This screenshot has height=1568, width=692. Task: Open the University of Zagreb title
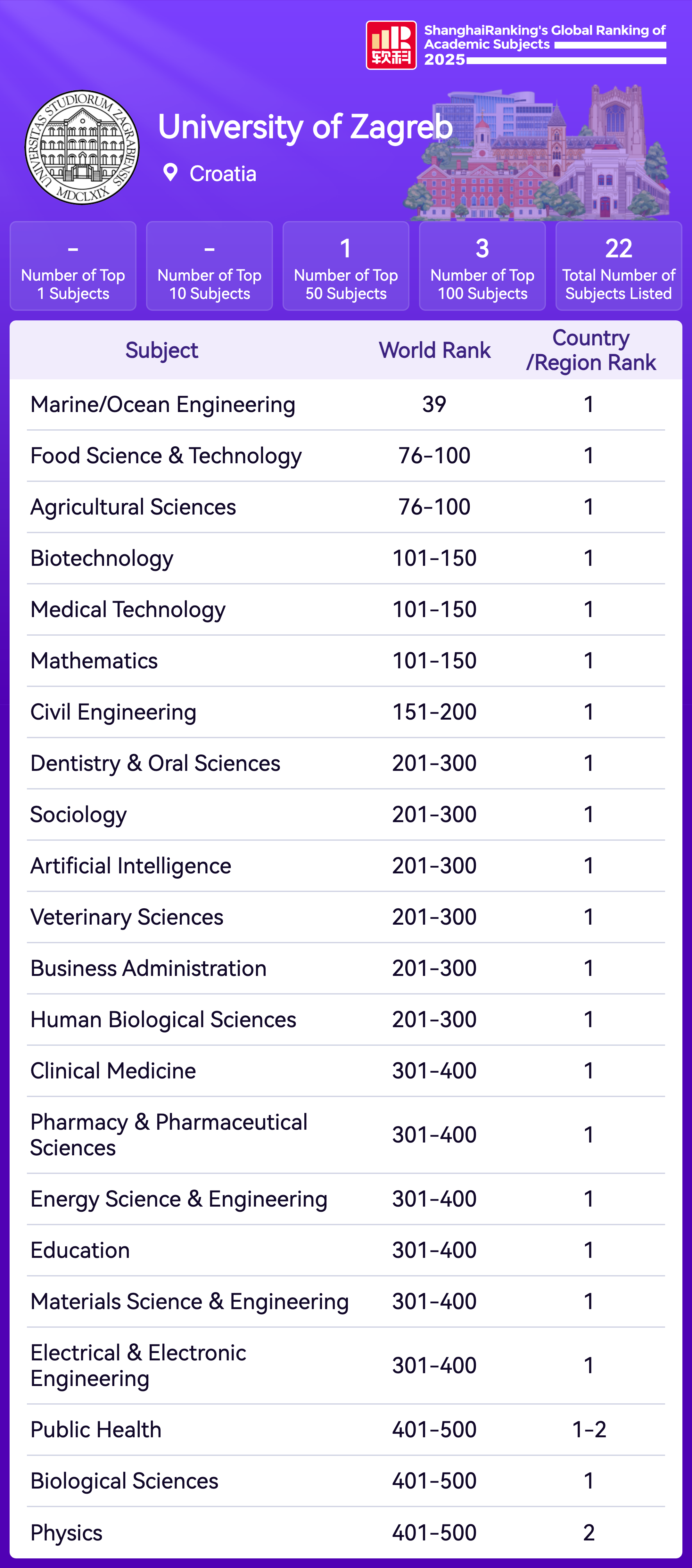[305, 127]
